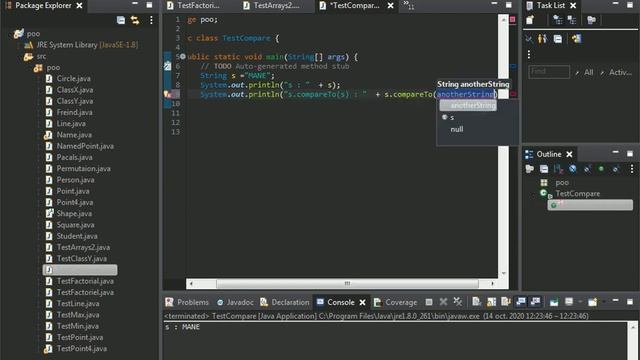Click the two-figures icon in Task List toolbar

coord(542,39)
